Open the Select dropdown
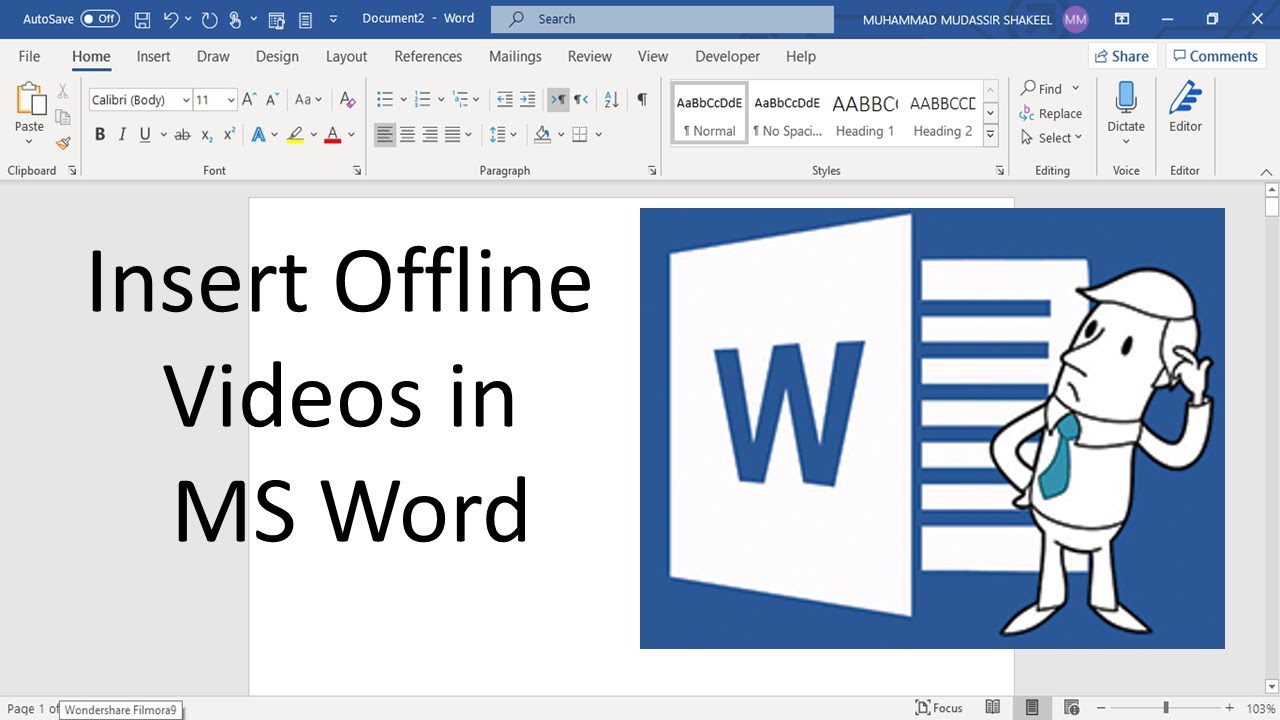Screen dimensions: 1280x720 [1051, 138]
